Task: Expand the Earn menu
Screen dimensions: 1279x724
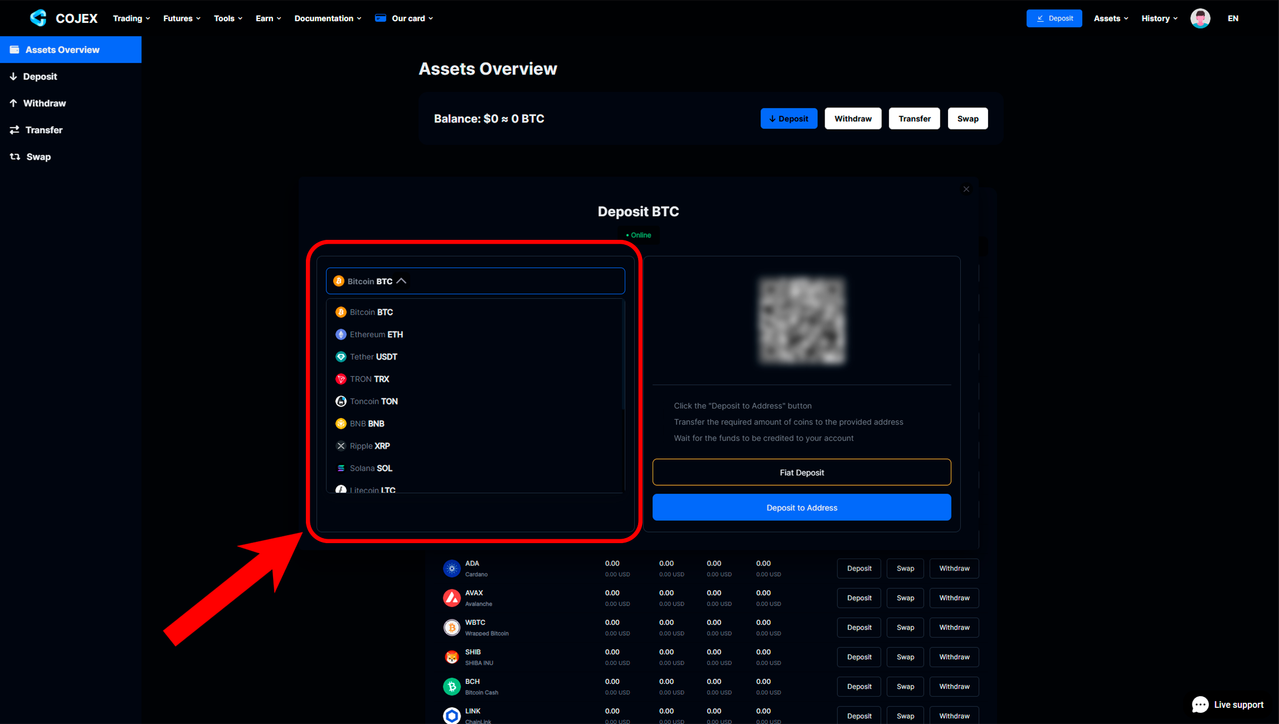Action: coord(268,18)
